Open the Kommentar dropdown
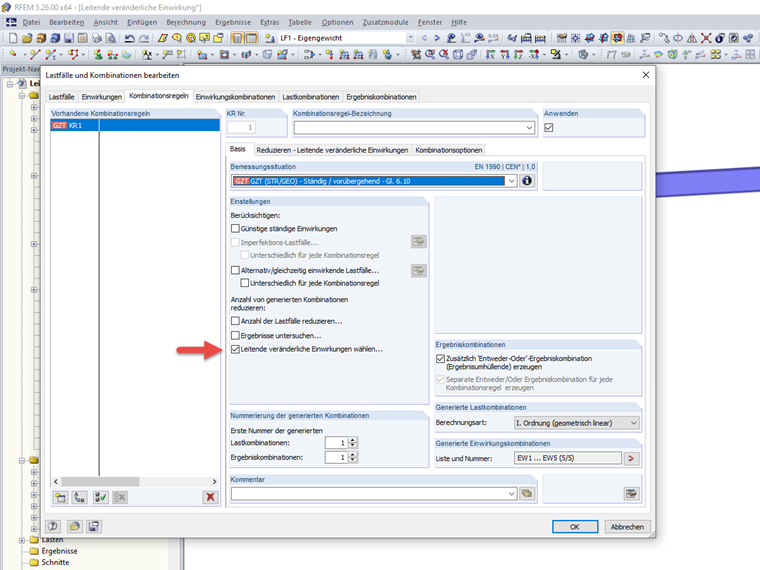This screenshot has width=760, height=570. [x=511, y=493]
